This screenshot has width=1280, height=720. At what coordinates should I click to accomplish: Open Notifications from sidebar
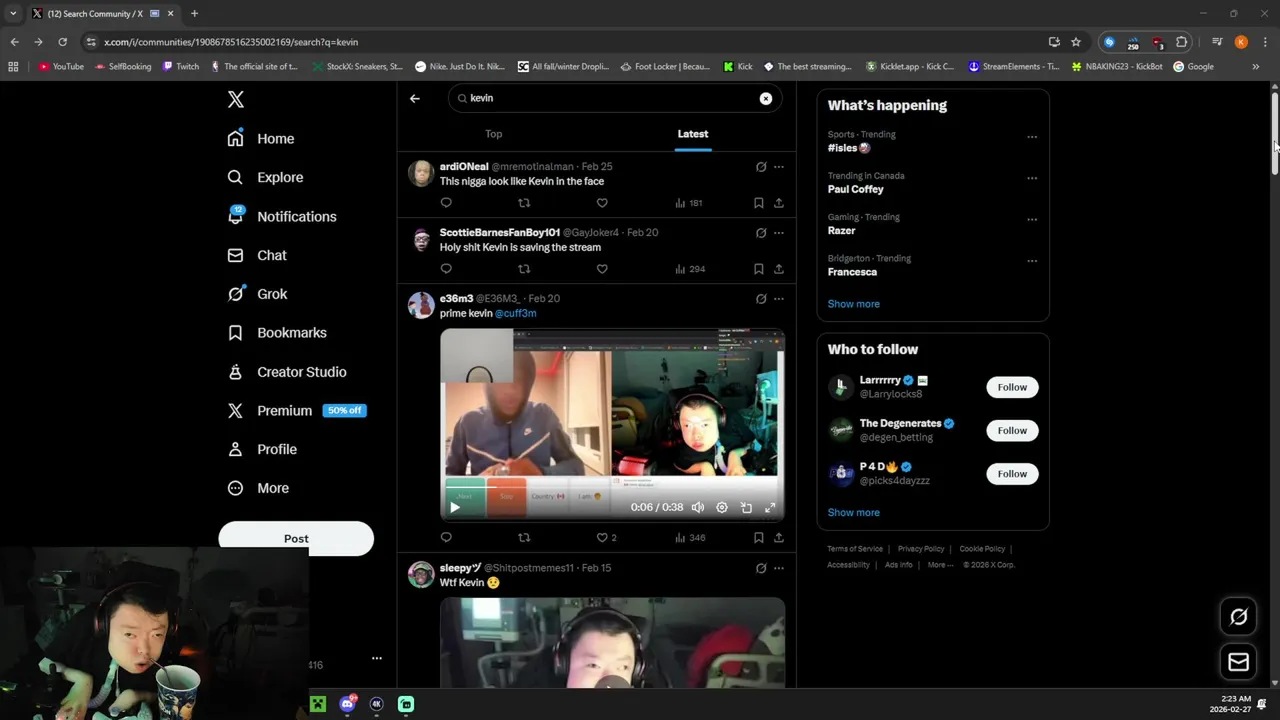pos(282,217)
